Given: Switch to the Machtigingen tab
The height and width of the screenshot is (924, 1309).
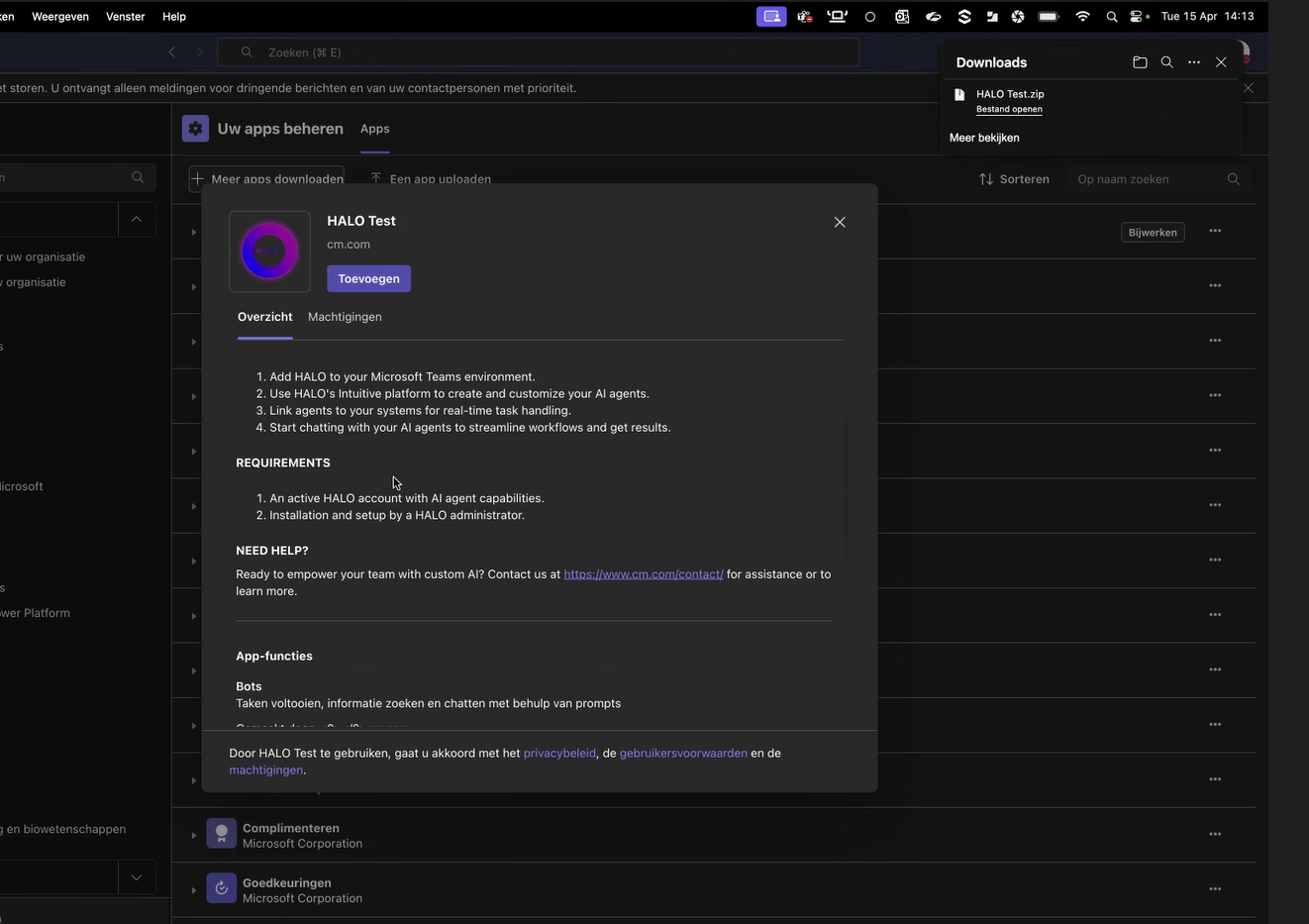Looking at the screenshot, I should [345, 317].
